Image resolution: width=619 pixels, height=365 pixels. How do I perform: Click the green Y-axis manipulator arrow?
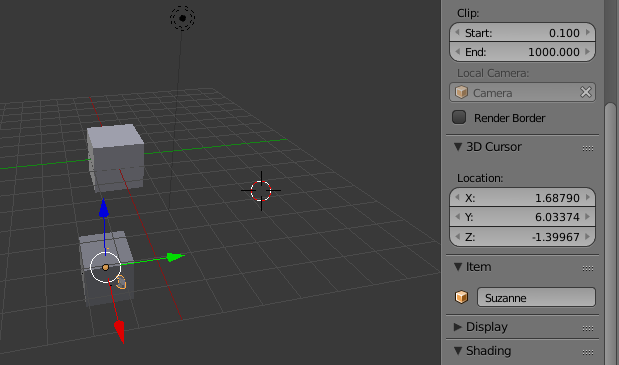coord(175,257)
